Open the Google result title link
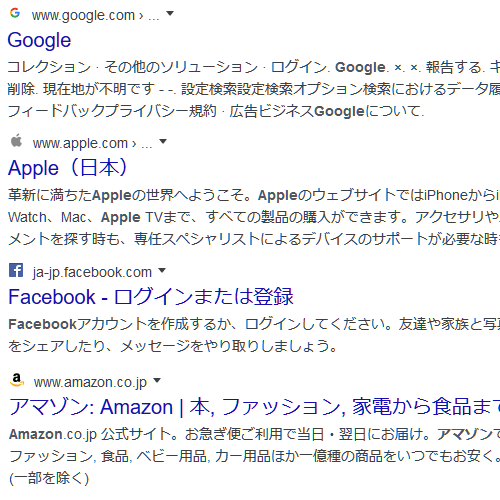Image resolution: width=500 pixels, height=500 pixels. pyautogui.click(x=39, y=40)
